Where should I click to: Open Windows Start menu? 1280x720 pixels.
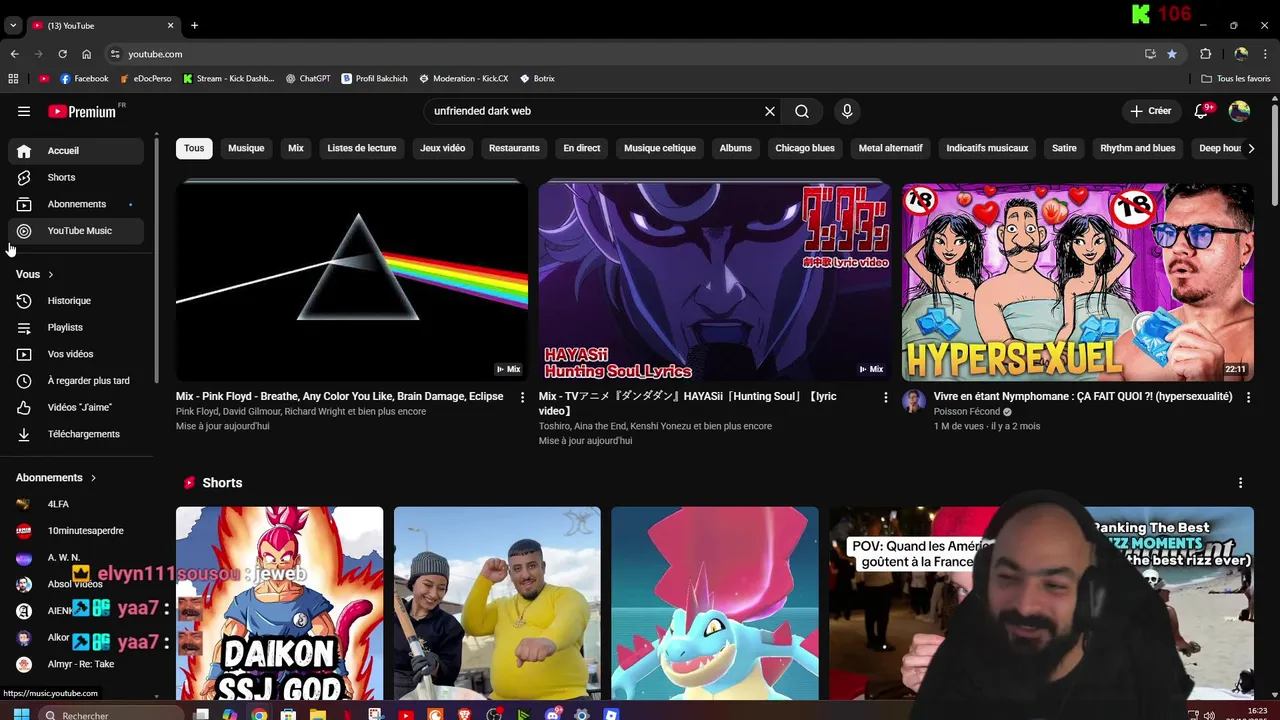pos(21,714)
